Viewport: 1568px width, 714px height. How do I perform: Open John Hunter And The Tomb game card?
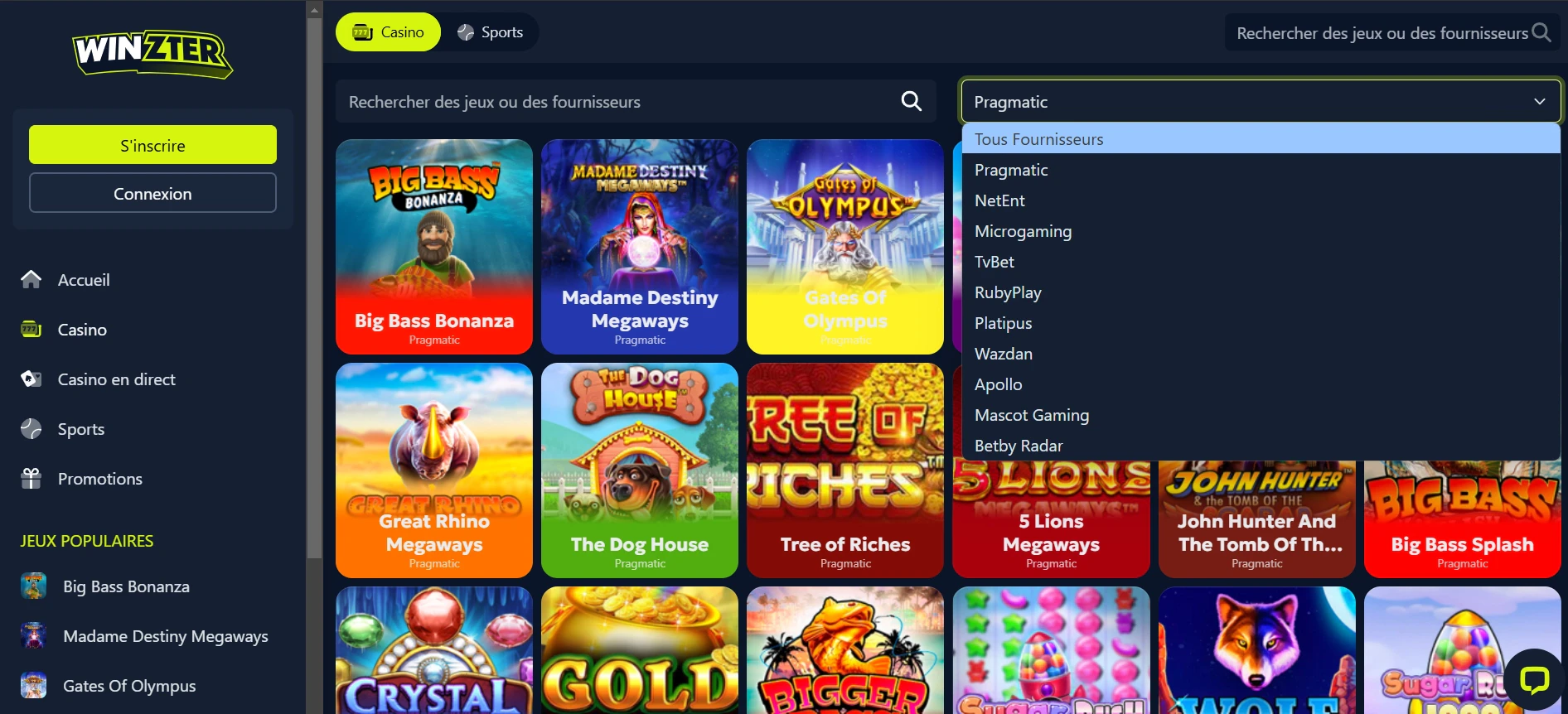(1257, 520)
